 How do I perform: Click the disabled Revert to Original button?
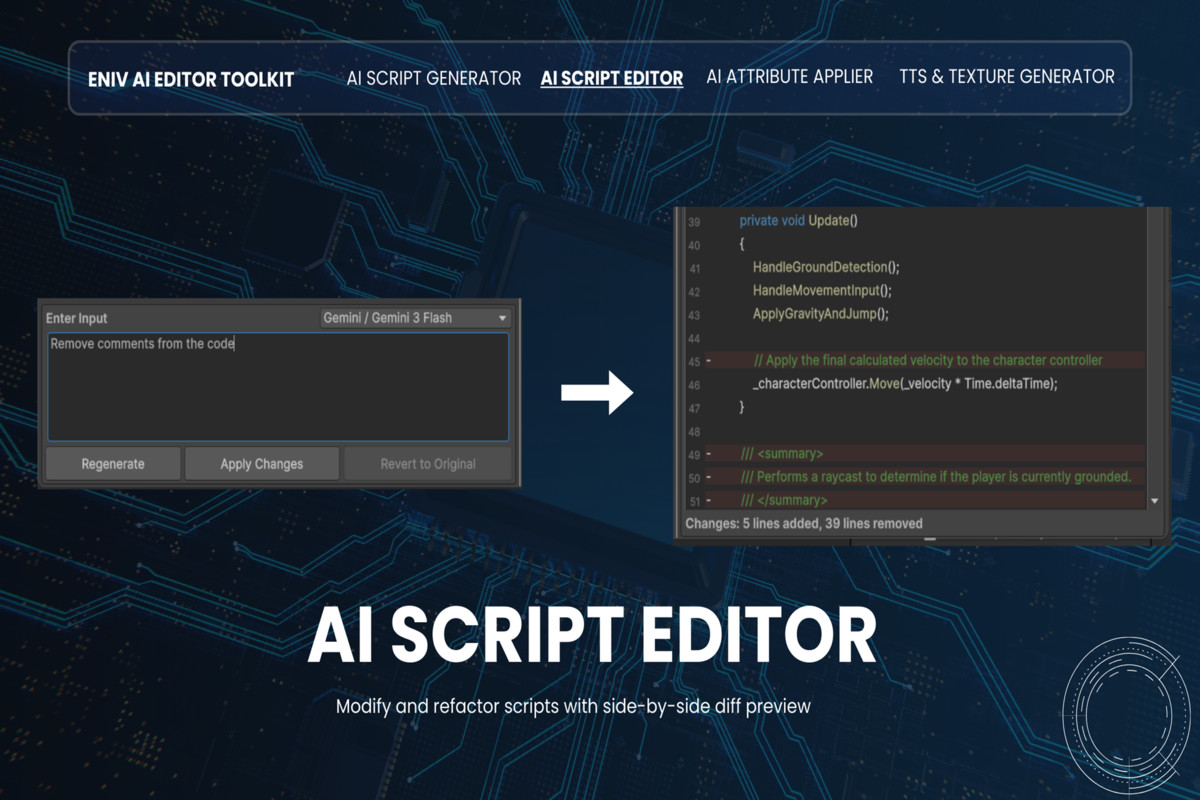[428, 463]
